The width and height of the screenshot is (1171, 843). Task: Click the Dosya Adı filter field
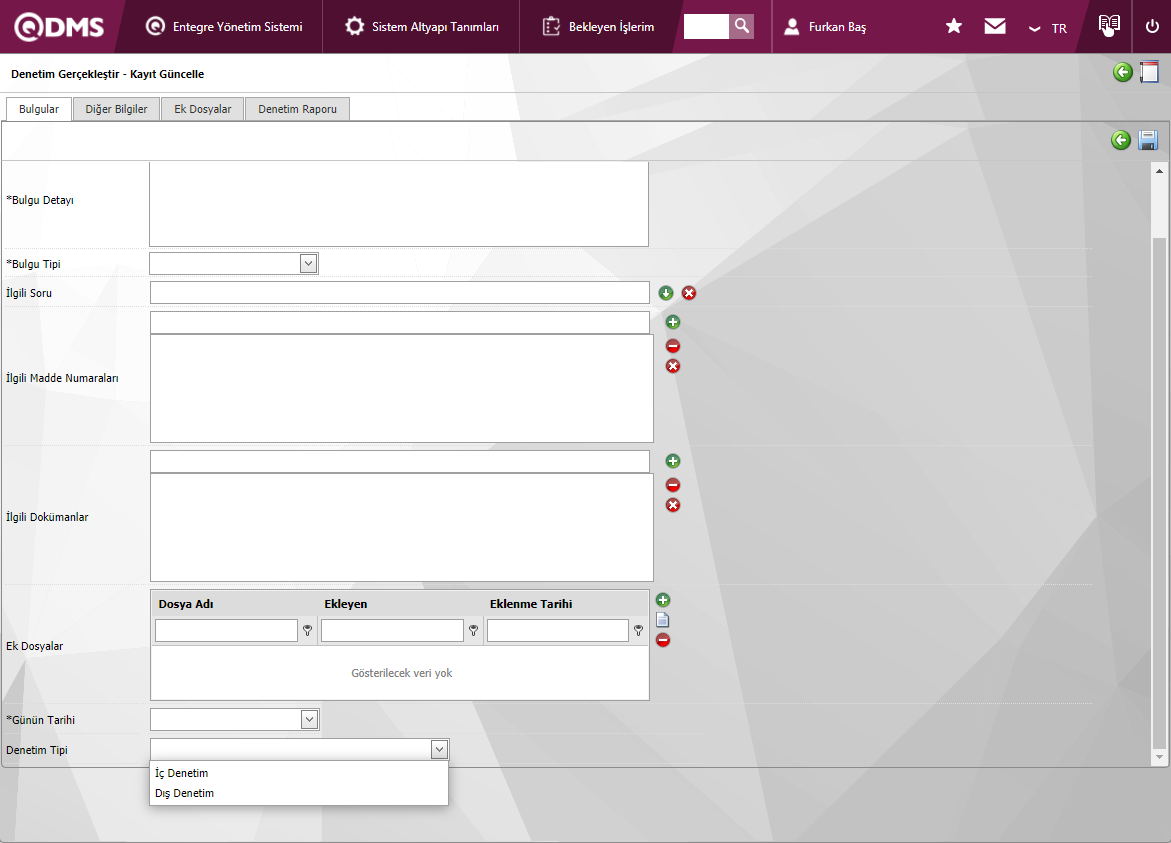(x=226, y=631)
